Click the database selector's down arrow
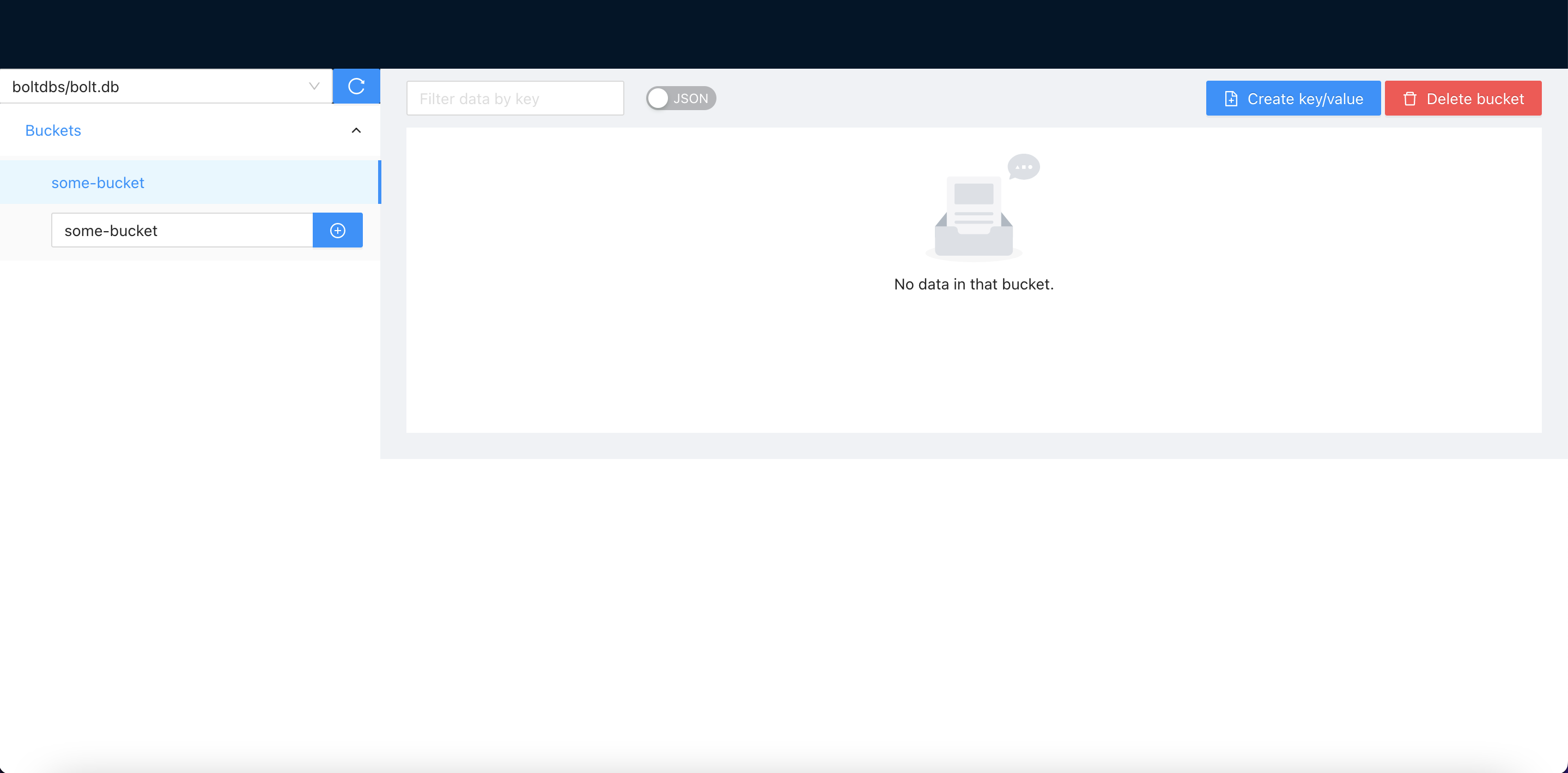This screenshot has width=1568, height=773. [314, 87]
